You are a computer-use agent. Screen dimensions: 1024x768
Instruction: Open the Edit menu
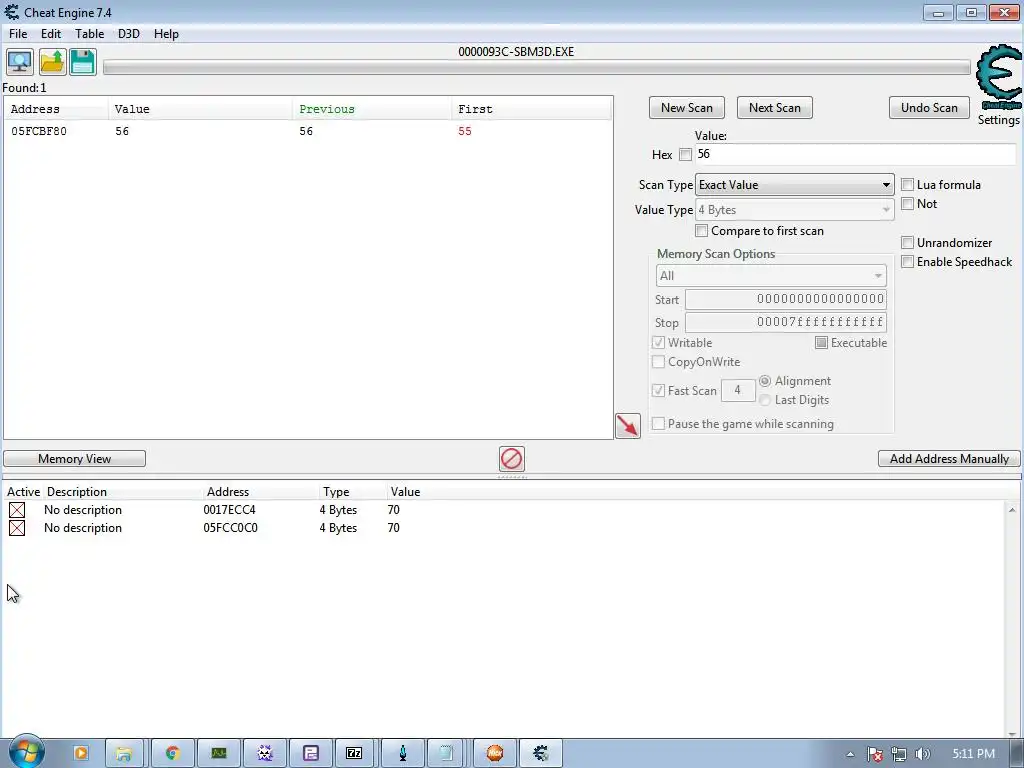pos(51,34)
